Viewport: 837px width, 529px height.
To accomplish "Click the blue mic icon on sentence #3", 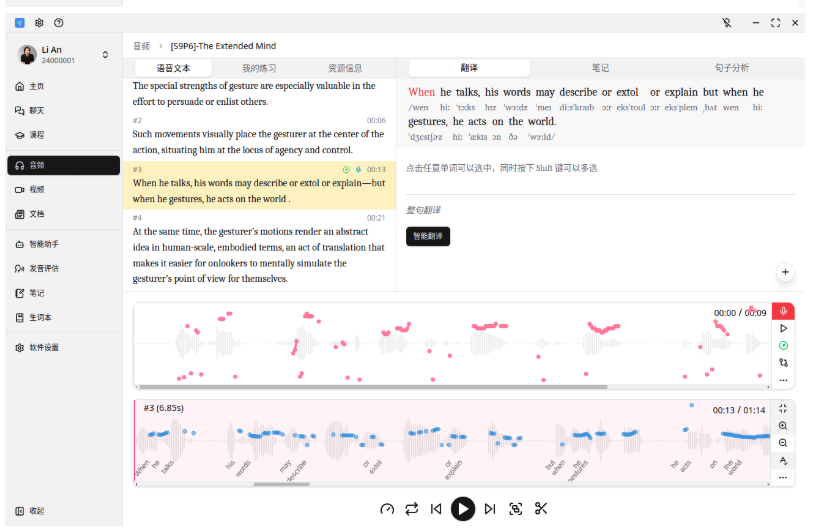I will pos(358,170).
